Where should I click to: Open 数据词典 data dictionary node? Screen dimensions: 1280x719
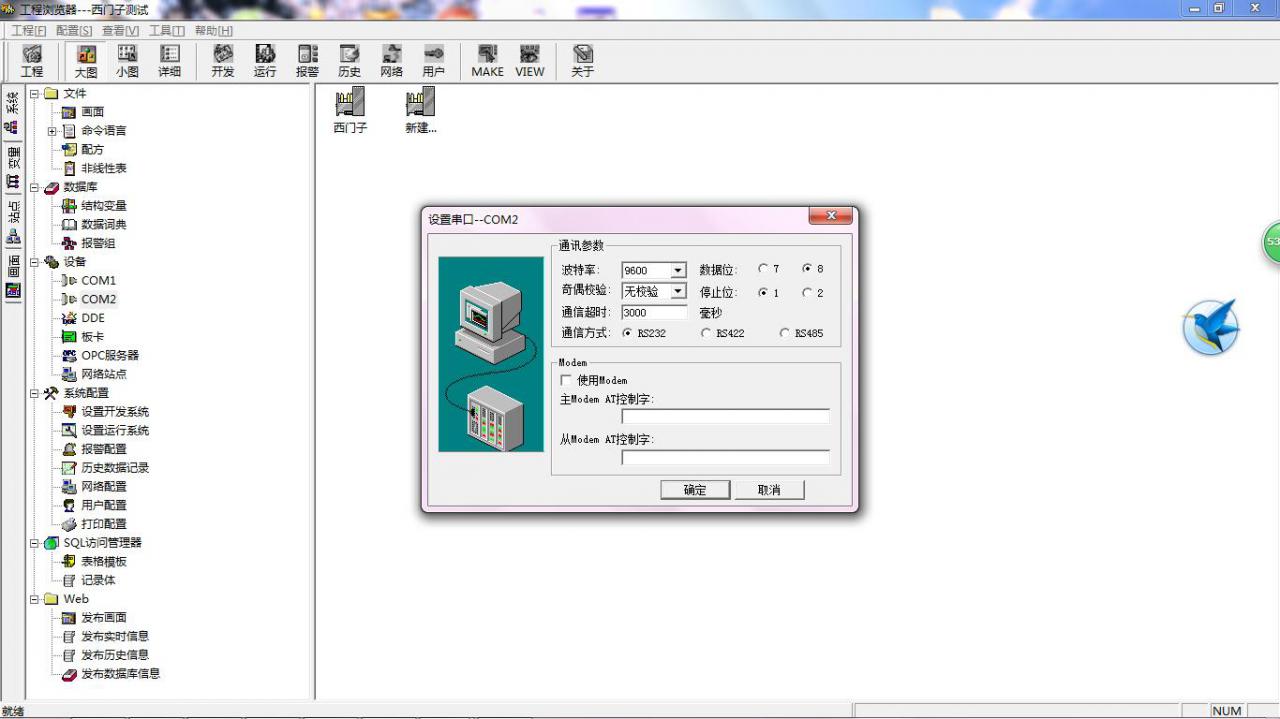[103, 224]
